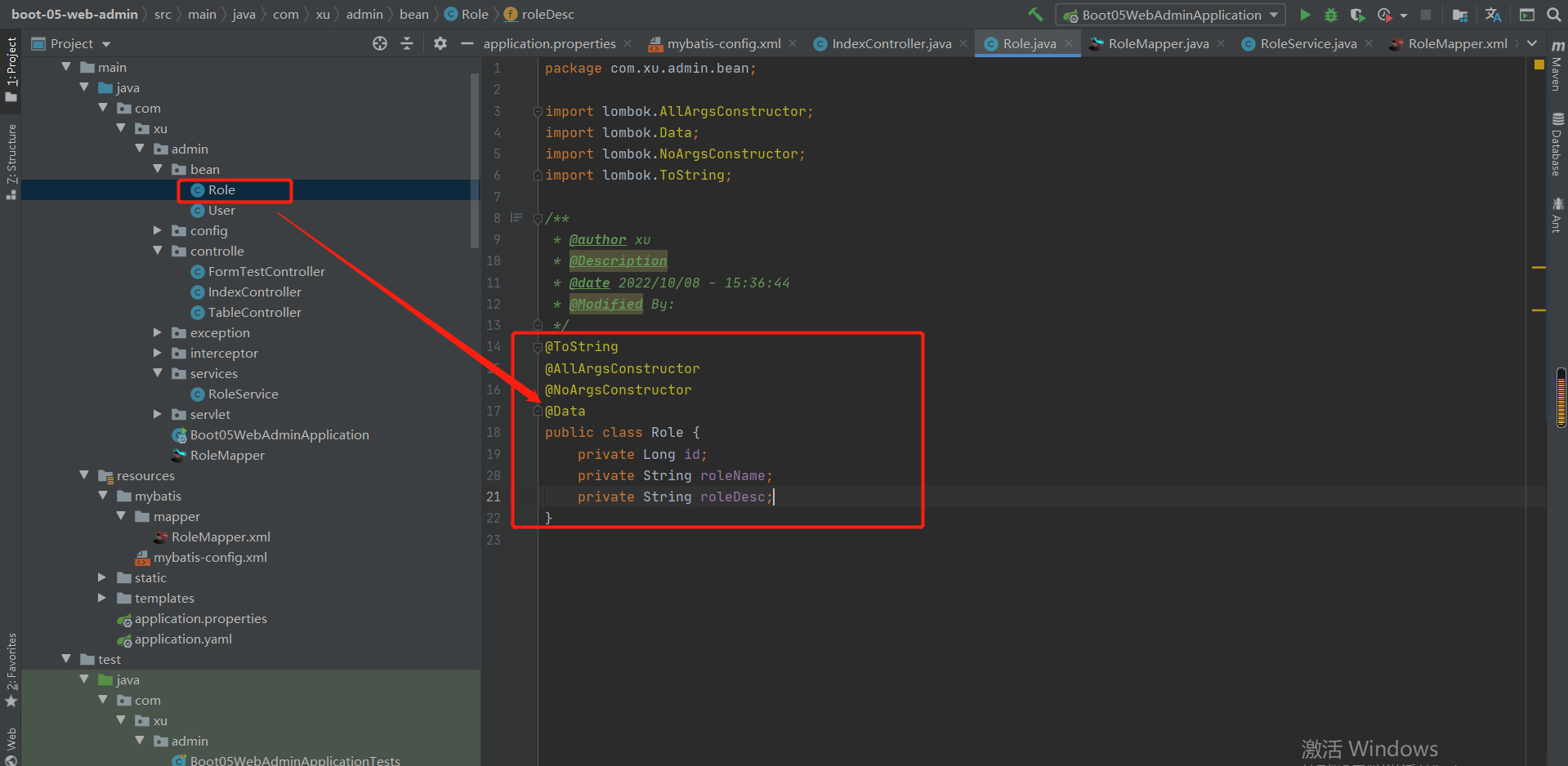Expand the templates folder node
The image size is (1568, 766).
coord(102,598)
